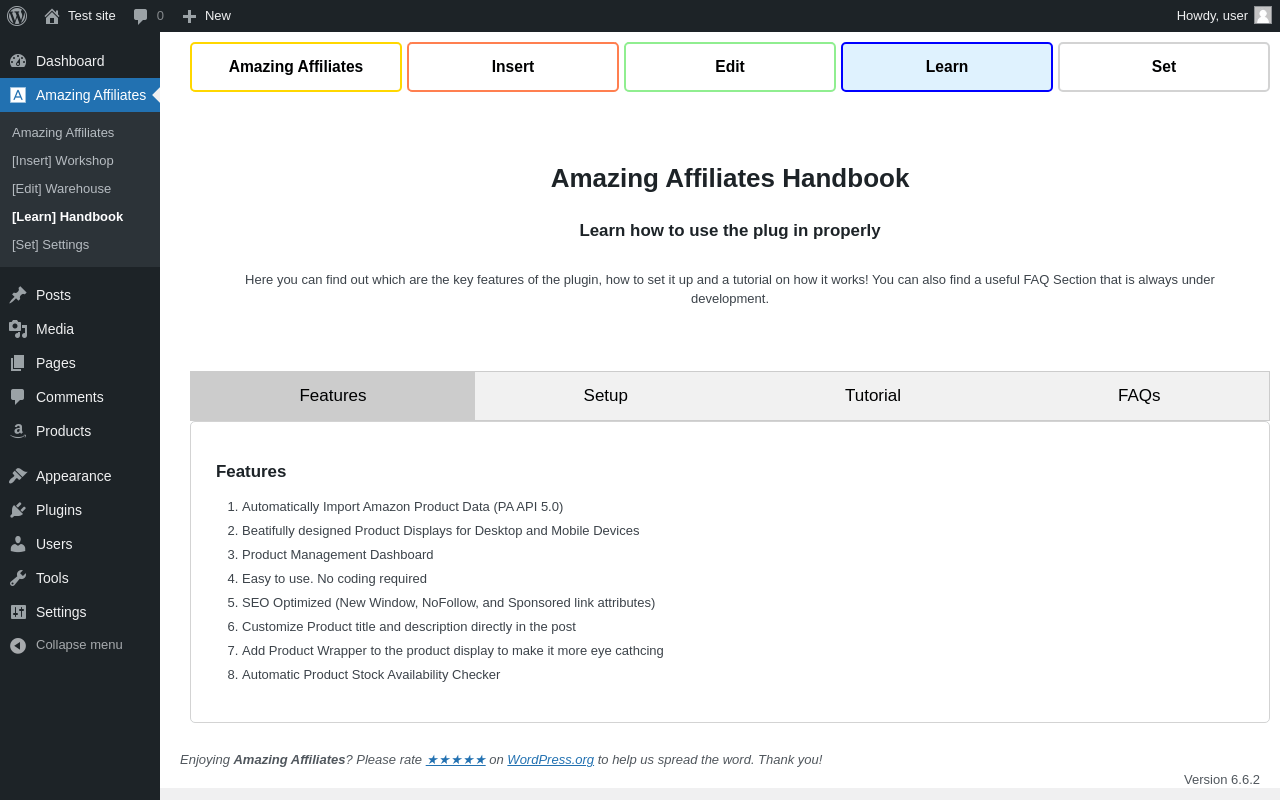Click the user avatar in admin bar
This screenshot has width=1280, height=800.
coord(1263,15)
